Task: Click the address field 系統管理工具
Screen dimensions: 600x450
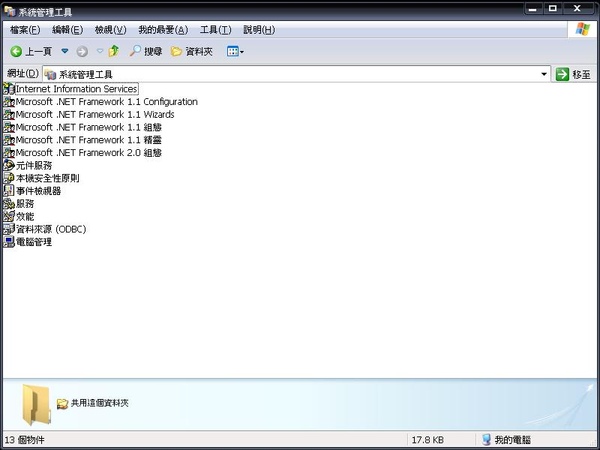Action: [296, 74]
